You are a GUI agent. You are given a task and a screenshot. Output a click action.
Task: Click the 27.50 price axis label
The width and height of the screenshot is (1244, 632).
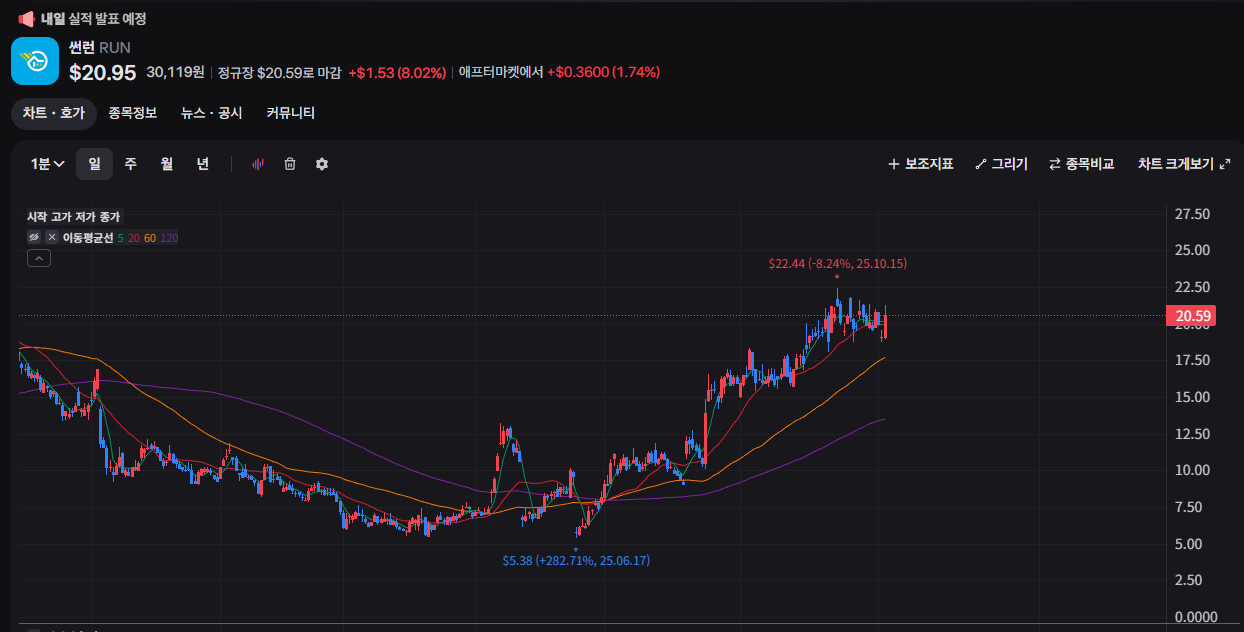[x=1192, y=214]
